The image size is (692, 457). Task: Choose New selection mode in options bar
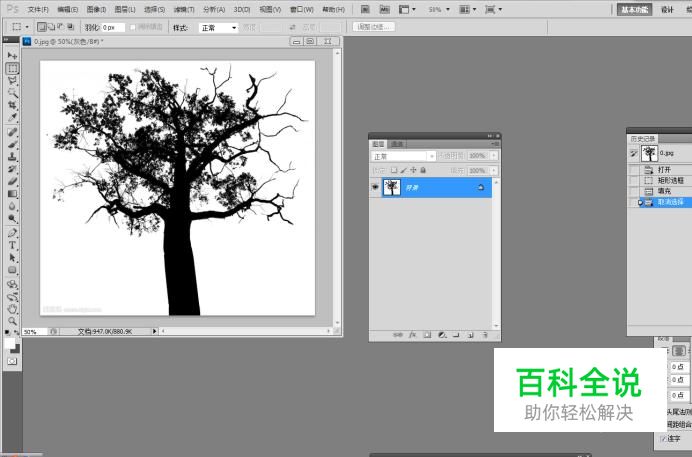[41, 27]
